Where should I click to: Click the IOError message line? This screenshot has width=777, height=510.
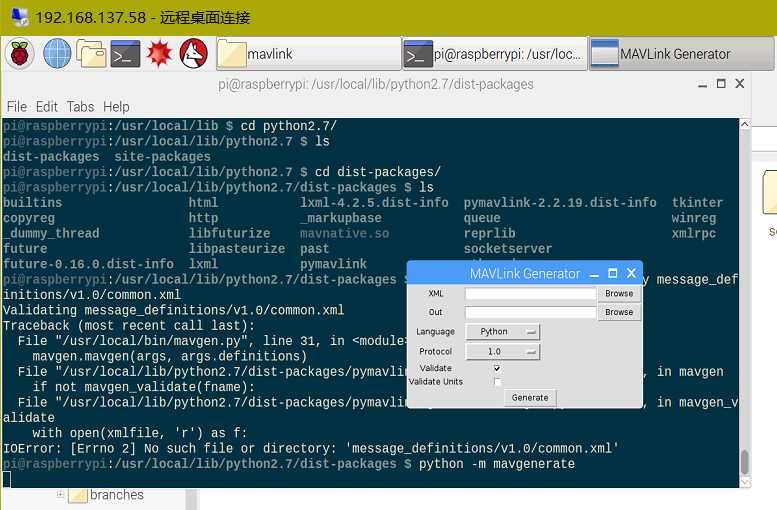pyautogui.click(x=311, y=449)
